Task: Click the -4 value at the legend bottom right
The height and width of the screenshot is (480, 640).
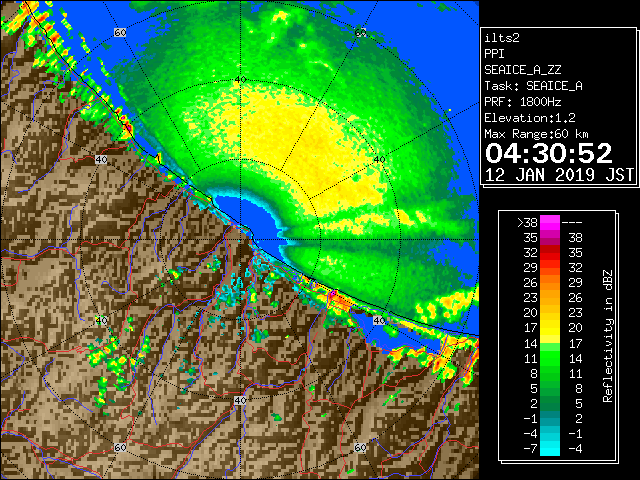Action: (575, 449)
